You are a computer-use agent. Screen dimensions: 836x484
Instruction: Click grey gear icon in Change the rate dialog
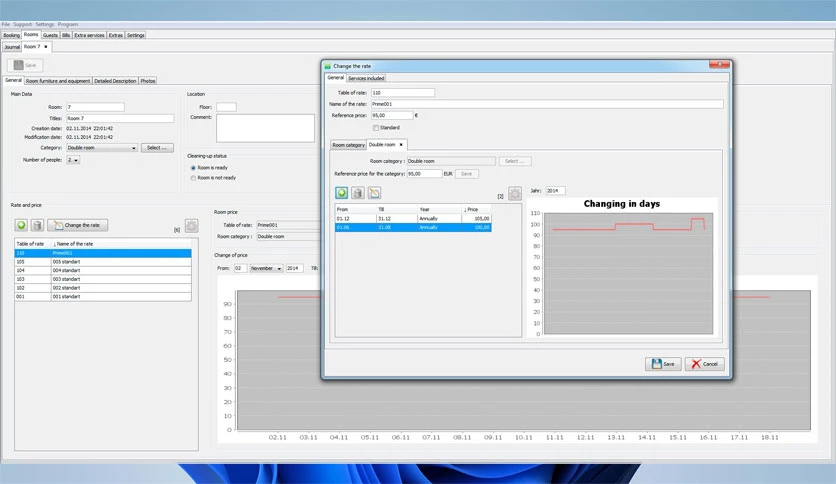click(515, 193)
